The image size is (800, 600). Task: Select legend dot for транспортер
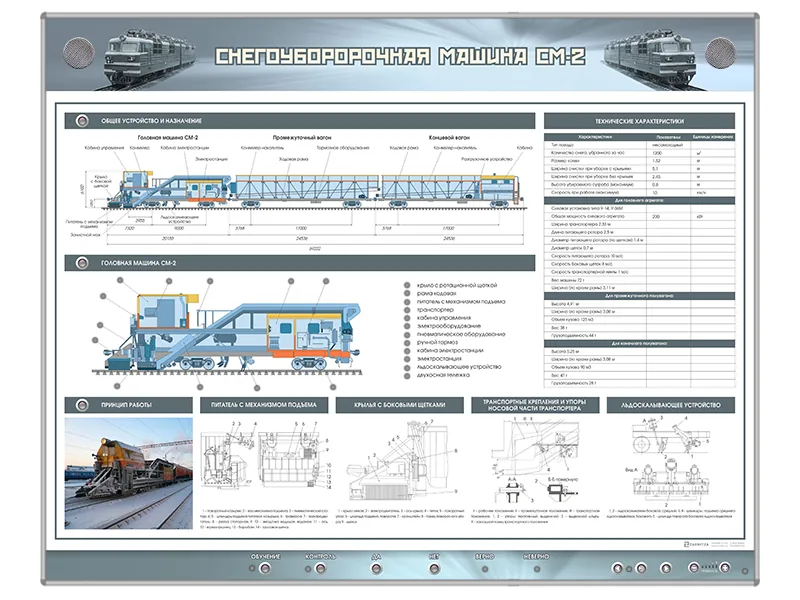point(407,310)
